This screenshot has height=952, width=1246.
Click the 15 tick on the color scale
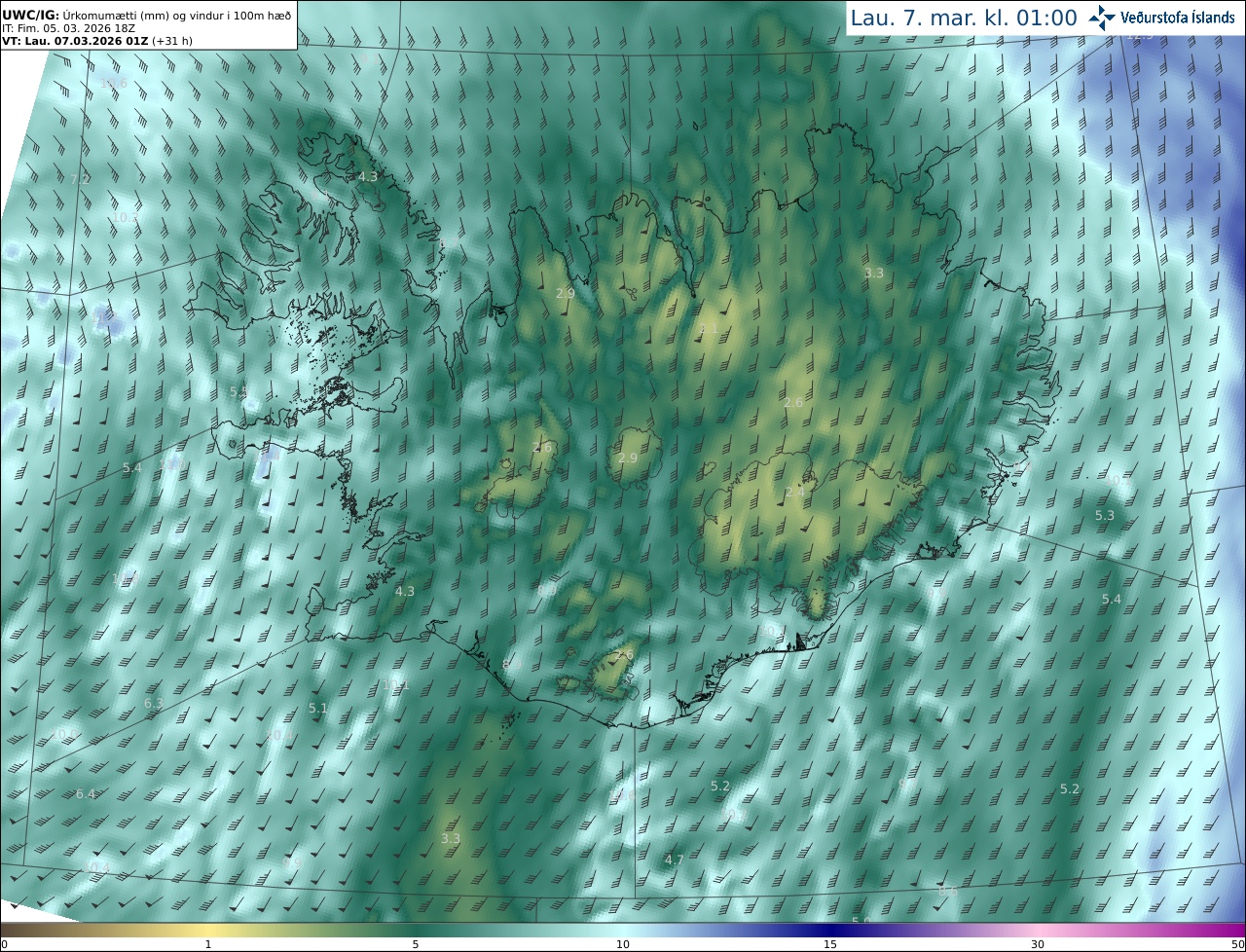(830, 944)
